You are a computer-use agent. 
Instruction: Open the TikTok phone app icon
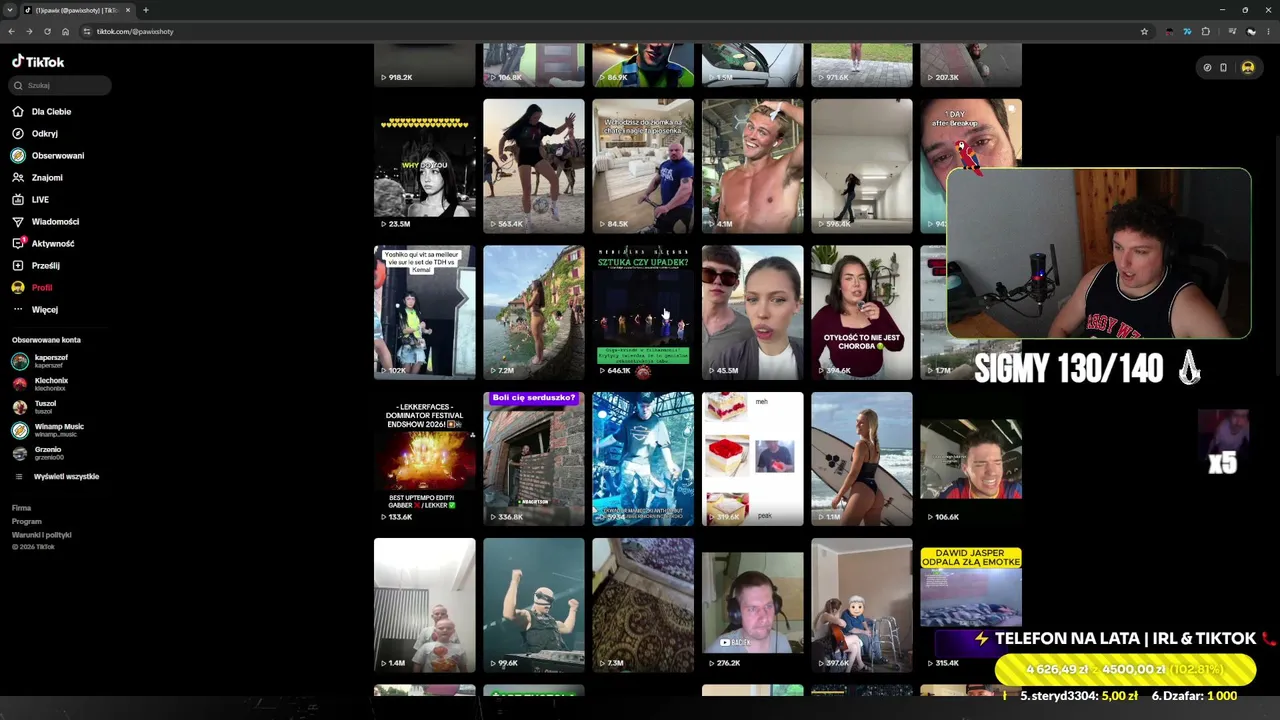point(1223,68)
